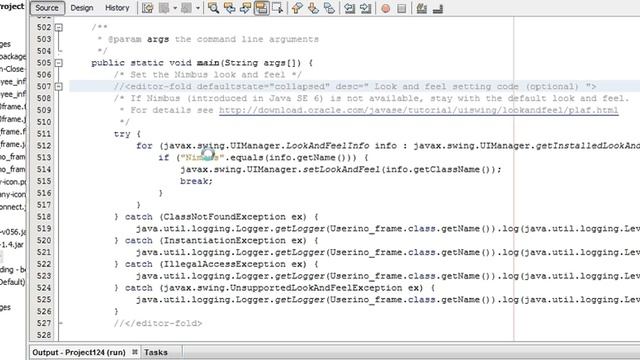Go to Find Previous Occurrence icon

point(229,8)
